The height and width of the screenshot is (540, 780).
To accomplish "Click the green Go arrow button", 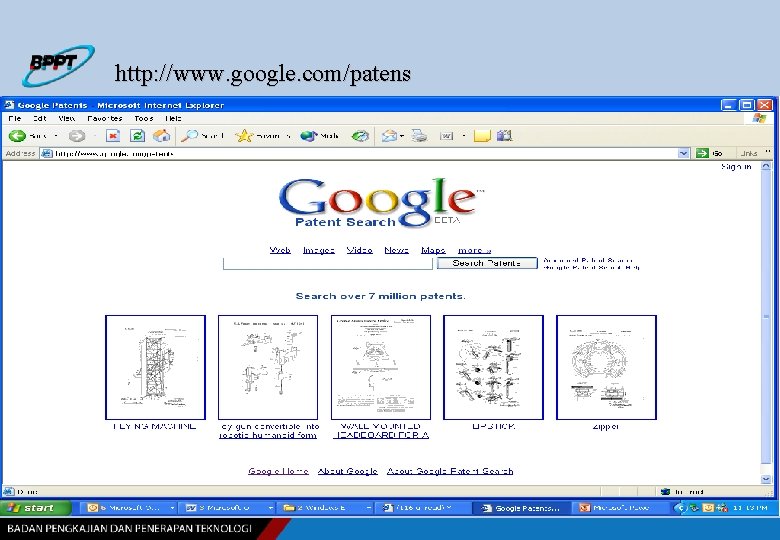I will 702,153.
